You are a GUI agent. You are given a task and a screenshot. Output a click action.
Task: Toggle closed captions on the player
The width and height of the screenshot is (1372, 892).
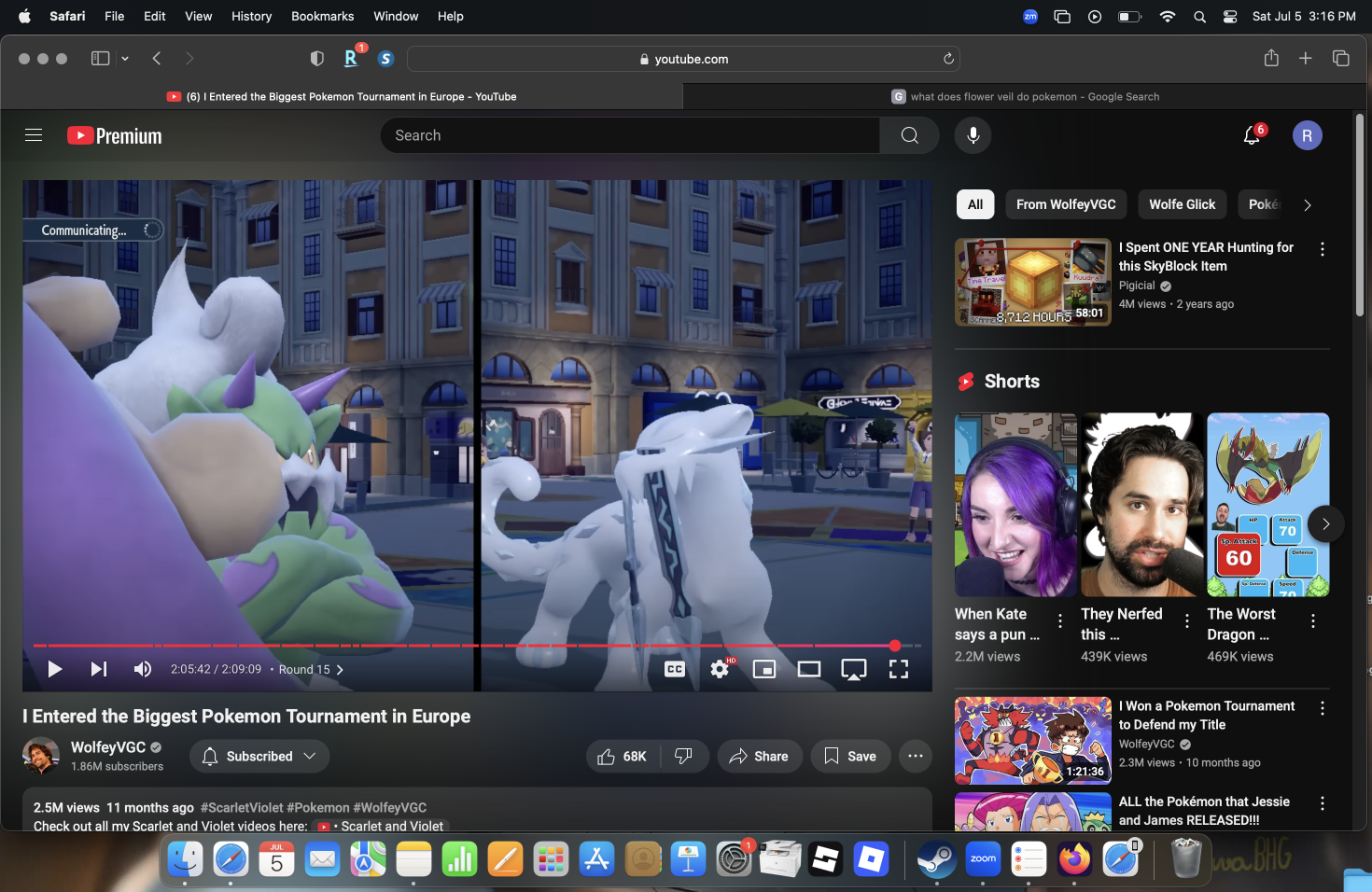(x=675, y=669)
